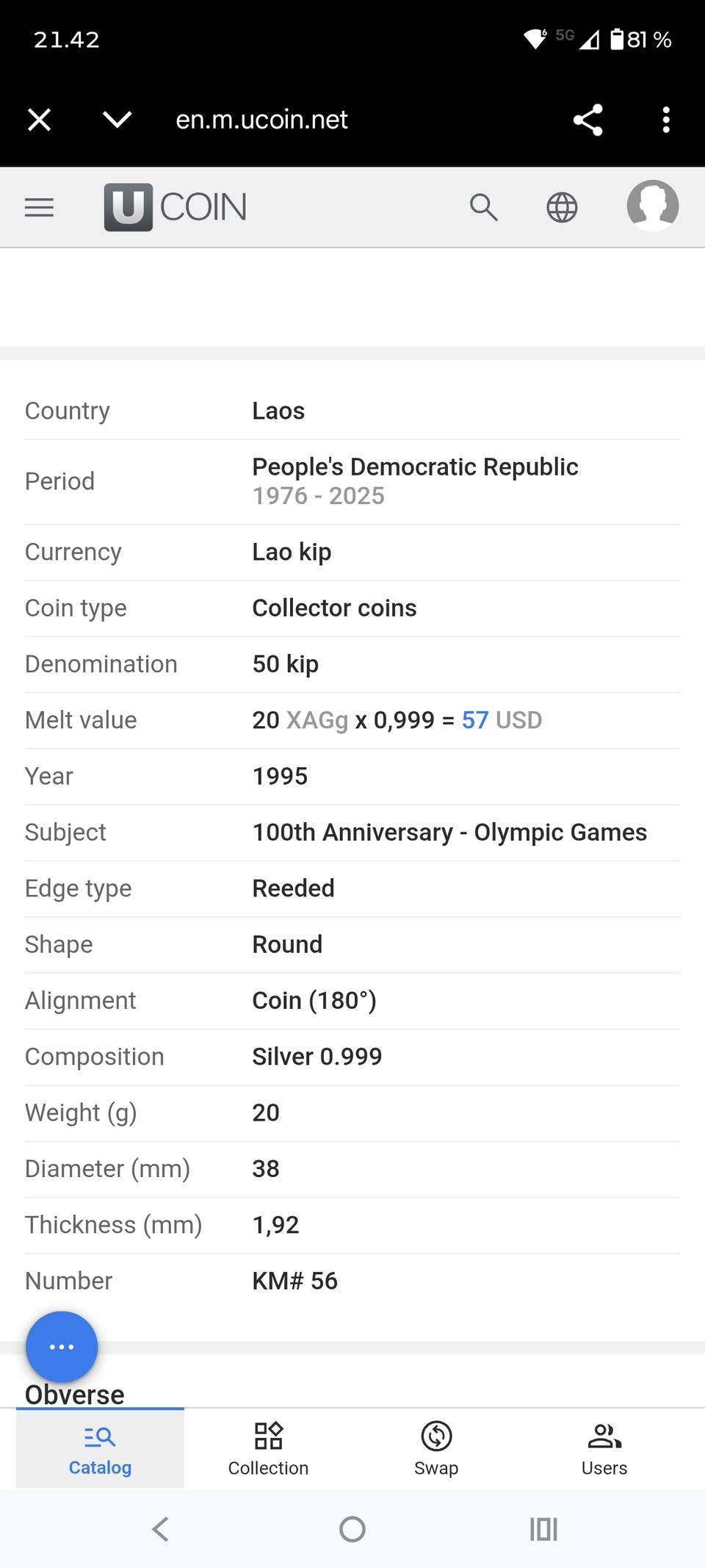This screenshot has height=1568, width=705.
Task: Tap the en.m.ucoin.net address text
Action: [x=261, y=120]
